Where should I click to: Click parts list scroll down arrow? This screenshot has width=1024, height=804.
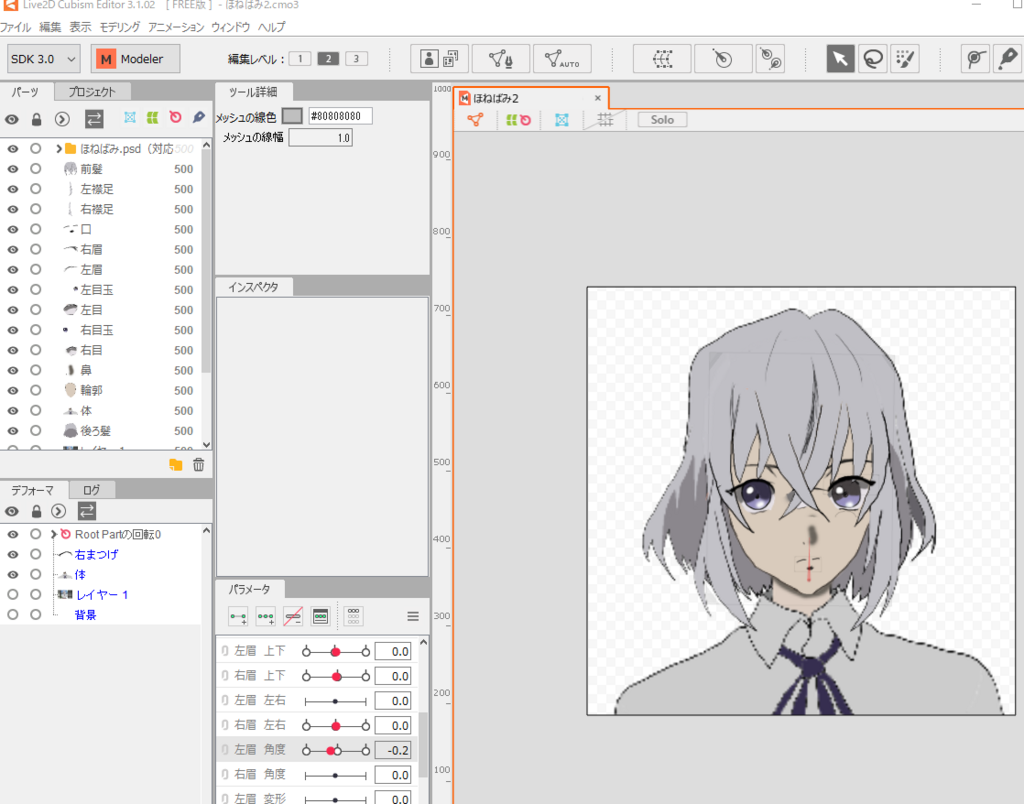[x=206, y=445]
